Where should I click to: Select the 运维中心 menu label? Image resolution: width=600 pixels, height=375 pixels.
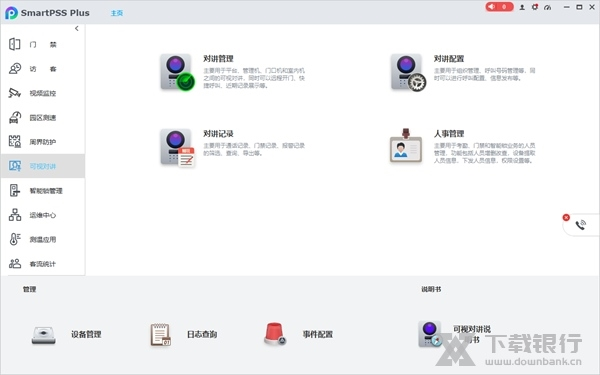[x=43, y=215]
